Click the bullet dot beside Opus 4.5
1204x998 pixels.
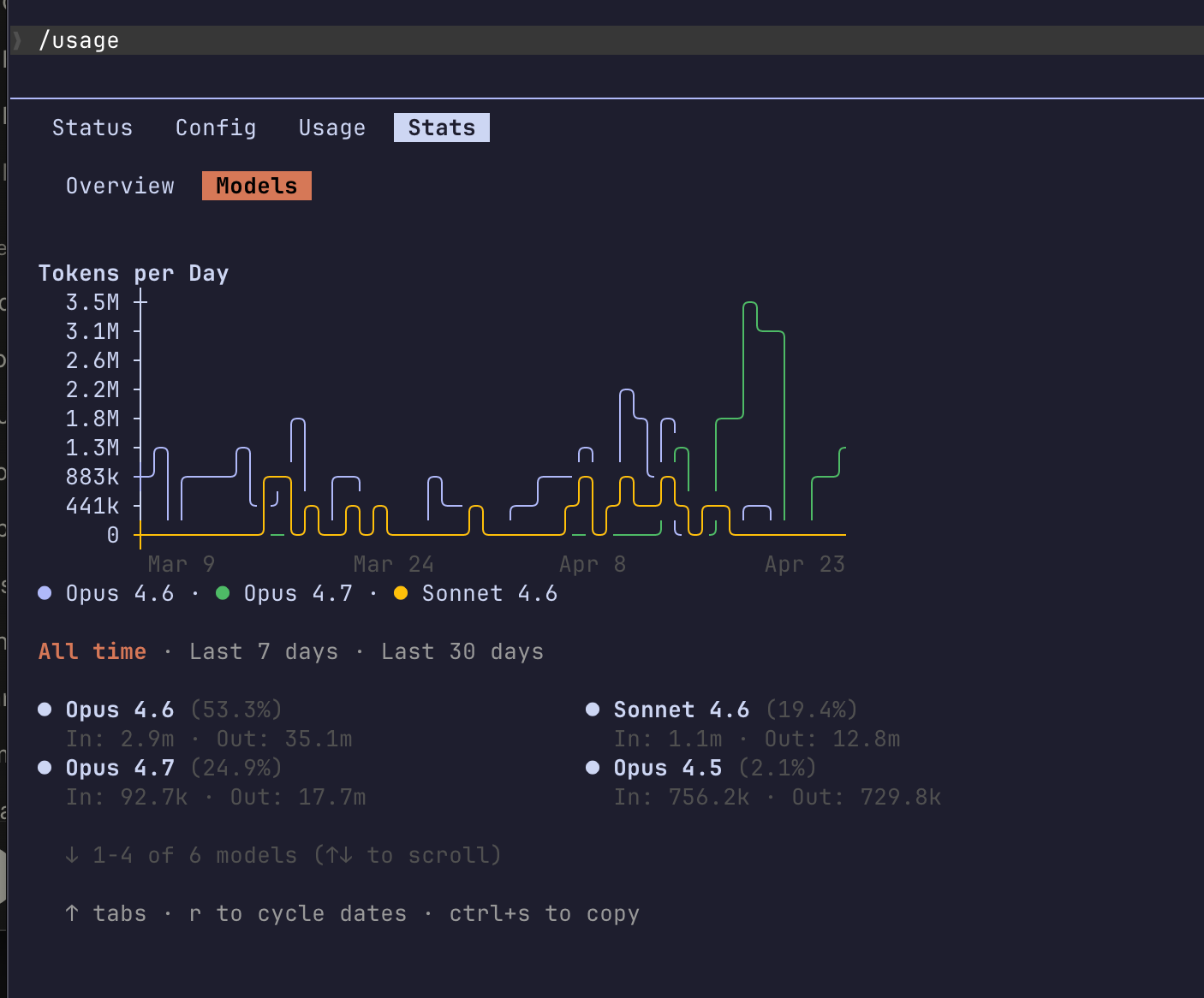[x=593, y=768]
